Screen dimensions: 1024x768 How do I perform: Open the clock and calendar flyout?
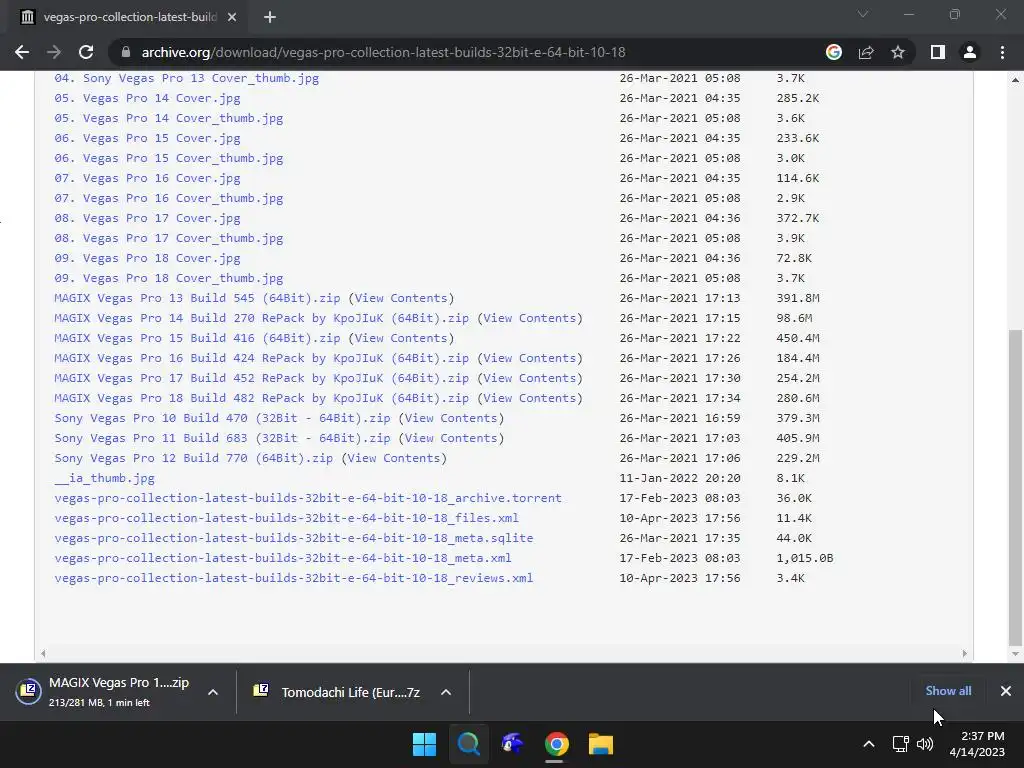click(978, 744)
